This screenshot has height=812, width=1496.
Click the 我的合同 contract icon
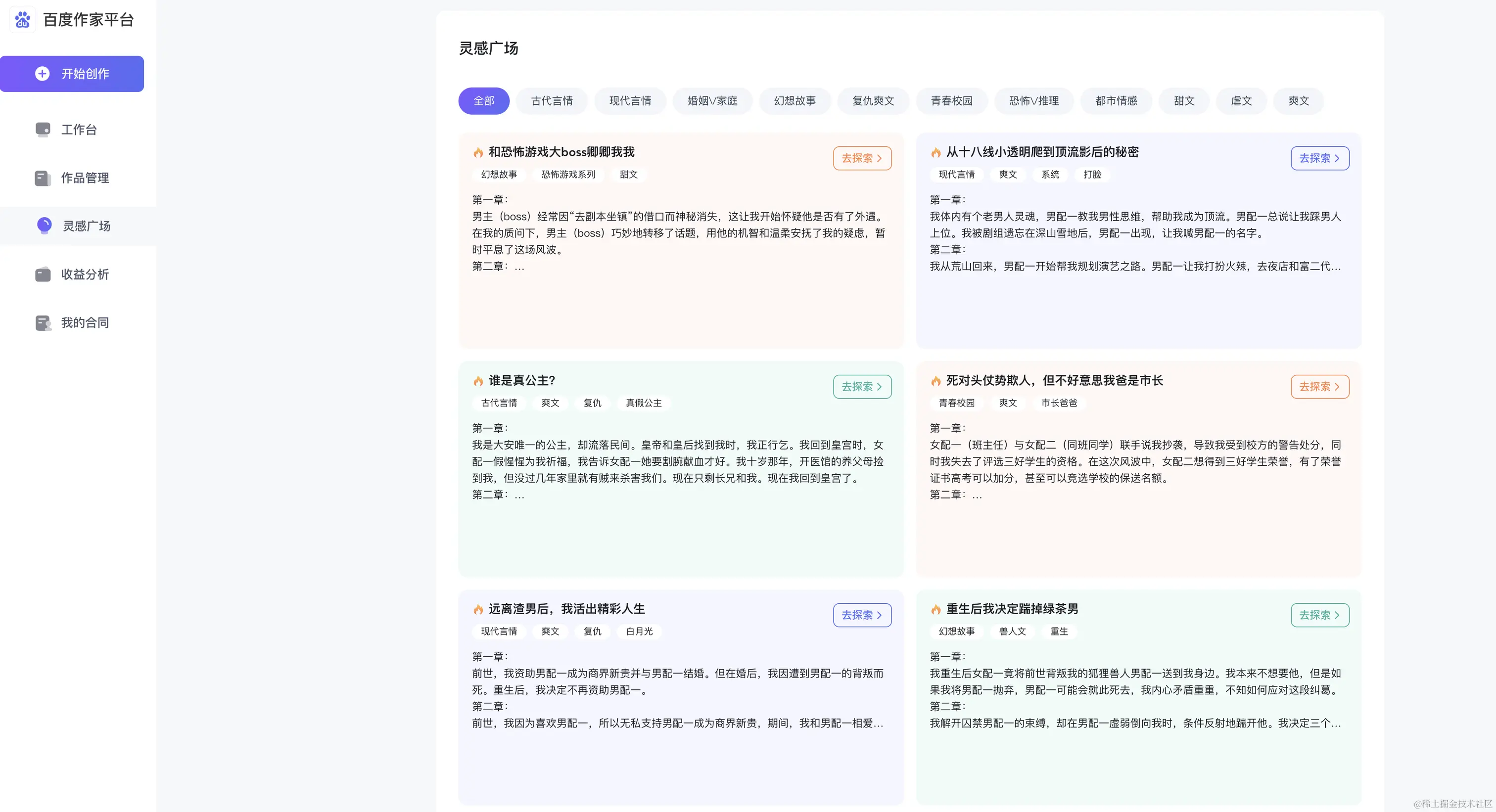[43, 323]
